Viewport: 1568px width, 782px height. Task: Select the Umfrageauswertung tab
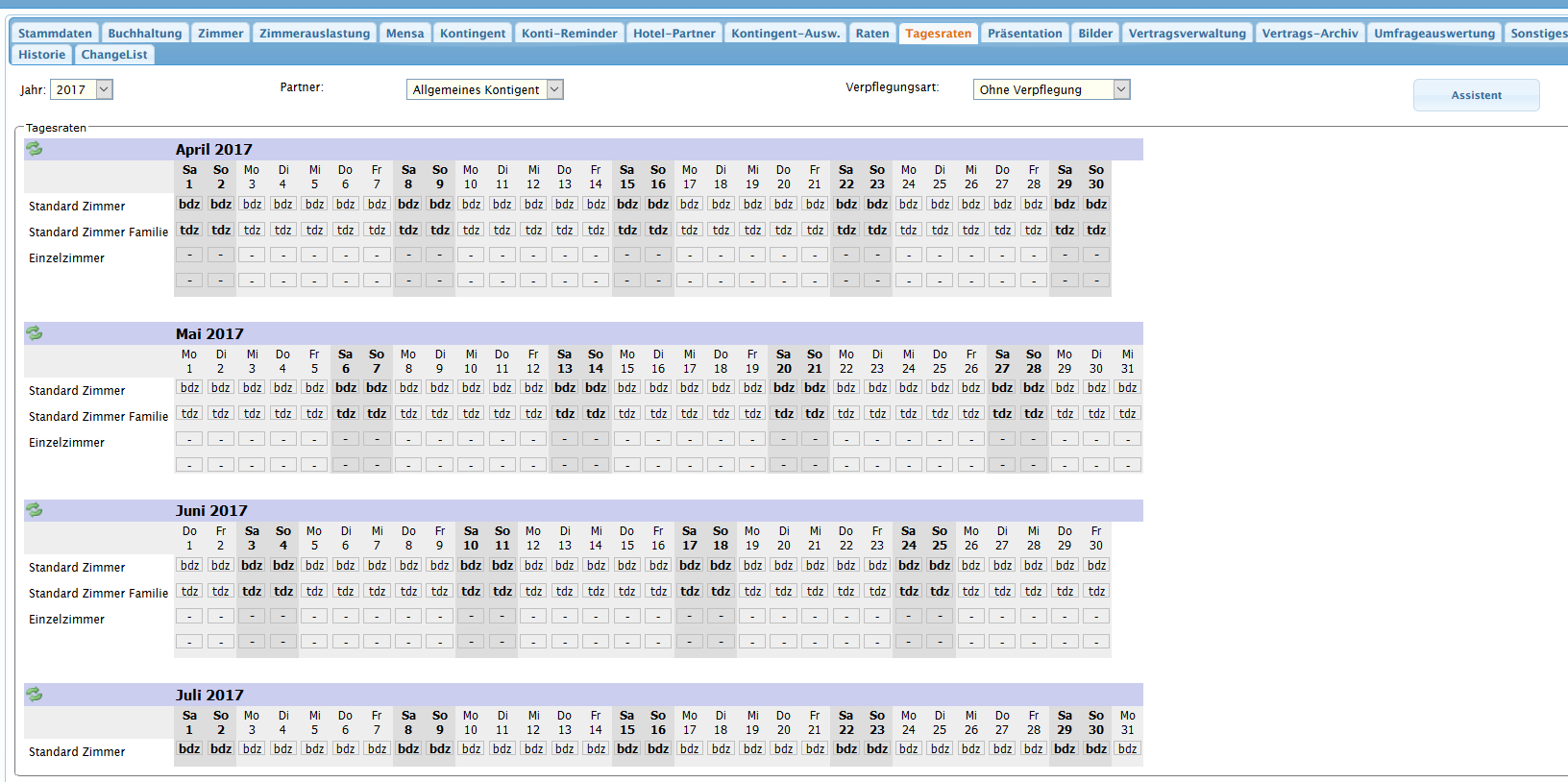[1433, 34]
